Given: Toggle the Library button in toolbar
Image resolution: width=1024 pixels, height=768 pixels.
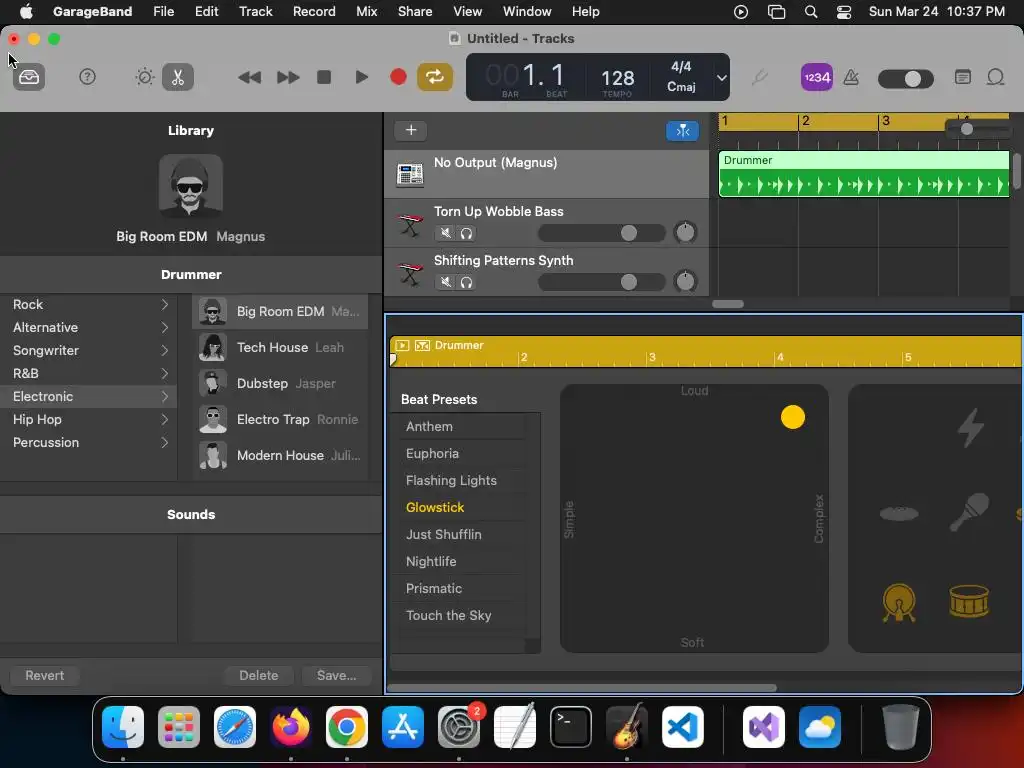Looking at the screenshot, I should pyautogui.click(x=29, y=77).
